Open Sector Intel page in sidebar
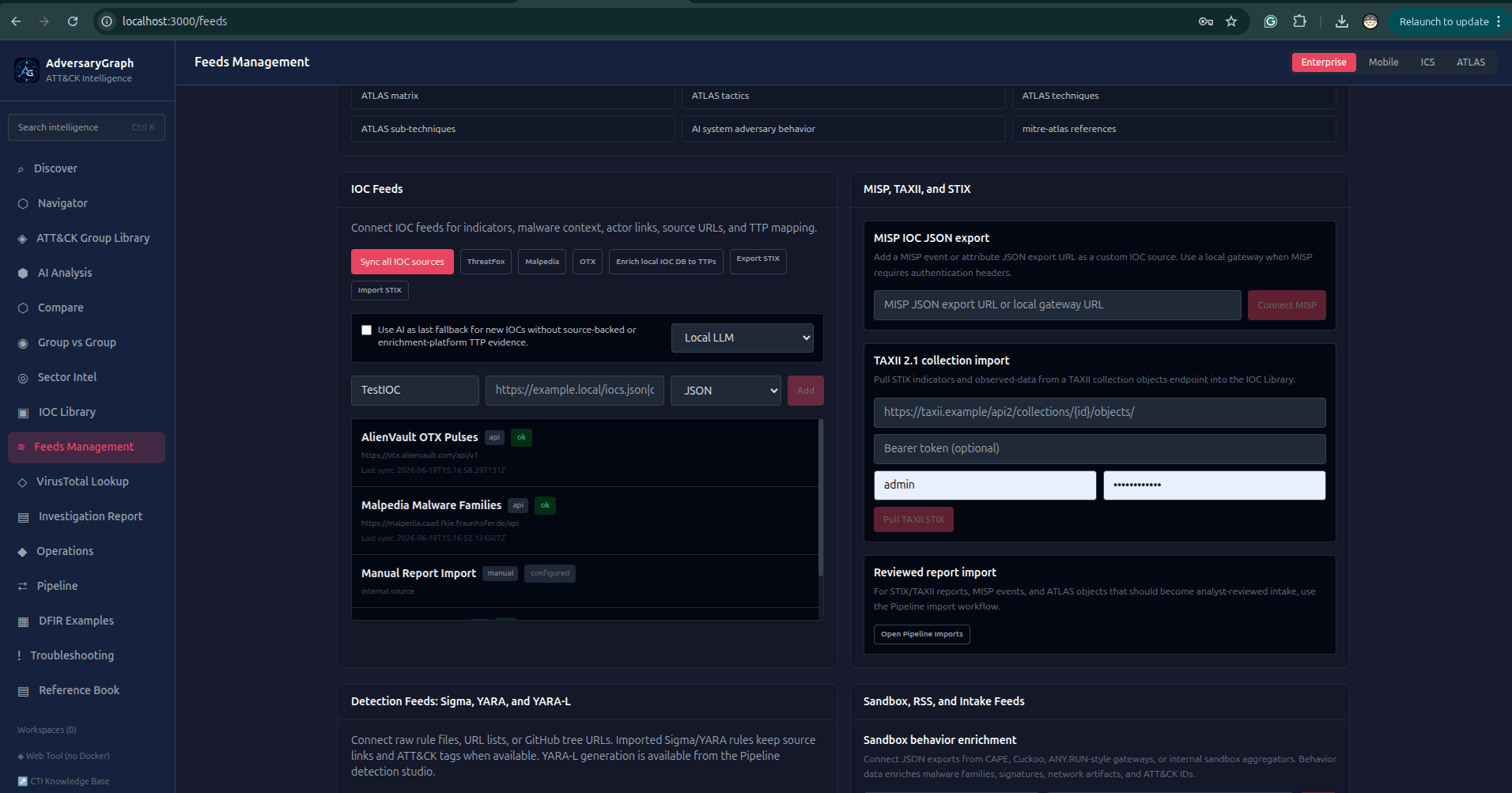 (x=86, y=378)
